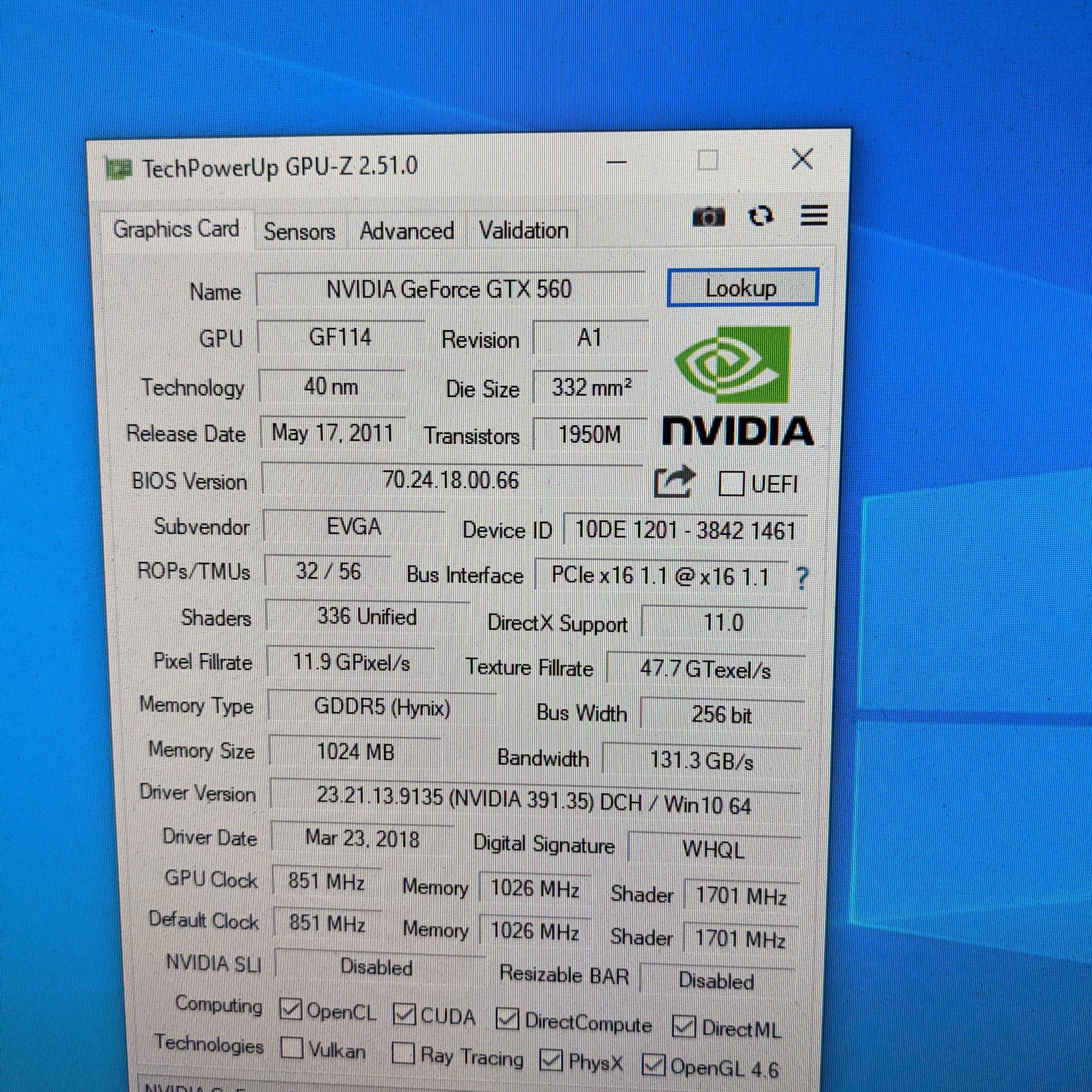Close the GPU-Z window
The height and width of the screenshot is (1092, 1092).
tap(802, 159)
